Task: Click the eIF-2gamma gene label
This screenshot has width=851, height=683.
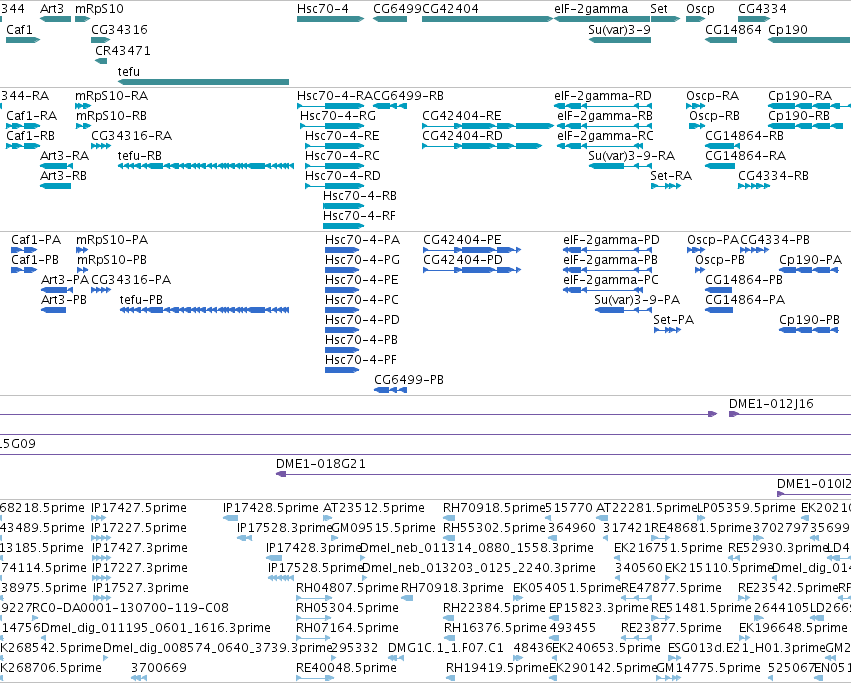Action: point(591,9)
